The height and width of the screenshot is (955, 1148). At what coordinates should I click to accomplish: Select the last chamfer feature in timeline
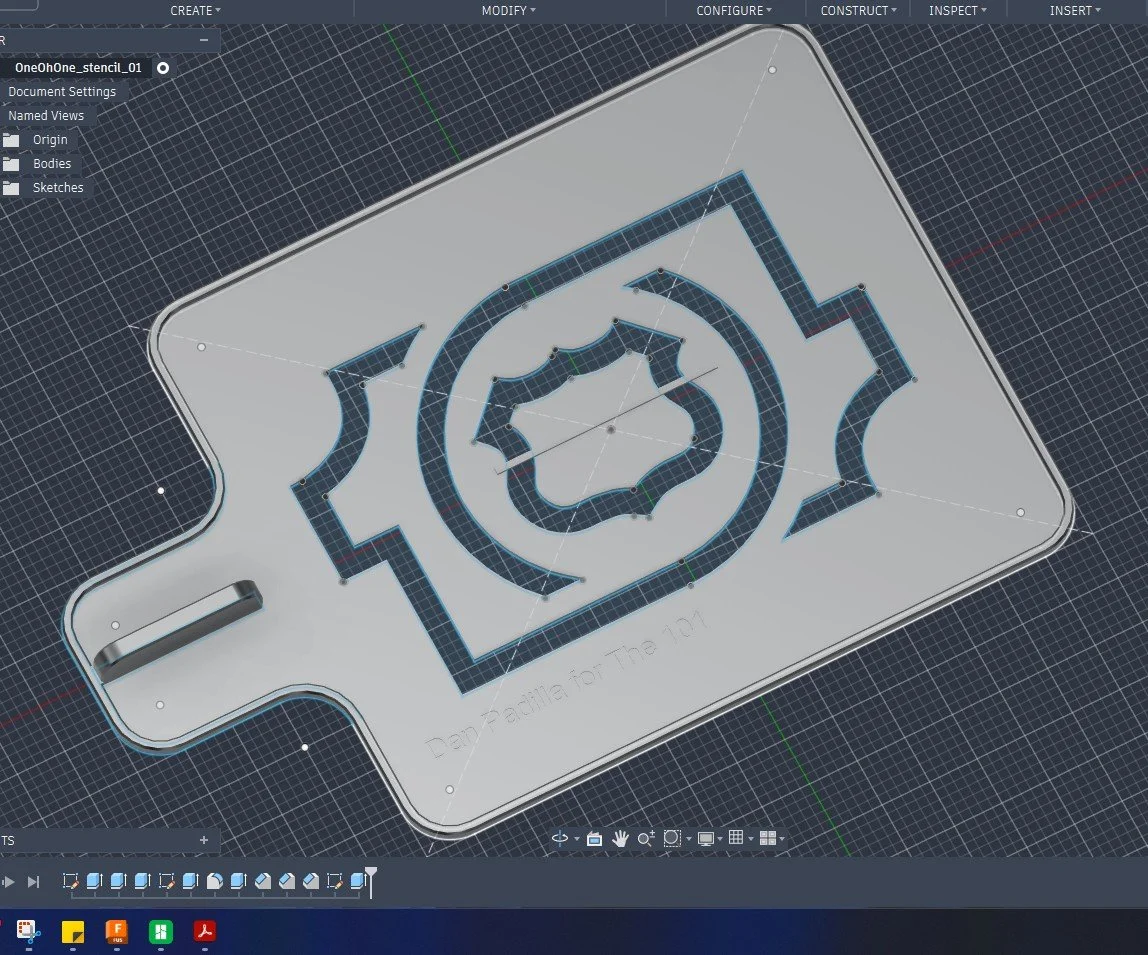(x=311, y=881)
